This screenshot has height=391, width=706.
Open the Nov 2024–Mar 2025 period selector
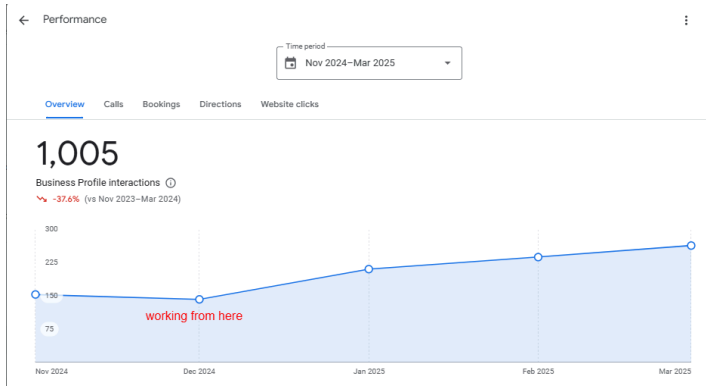[x=369, y=63]
